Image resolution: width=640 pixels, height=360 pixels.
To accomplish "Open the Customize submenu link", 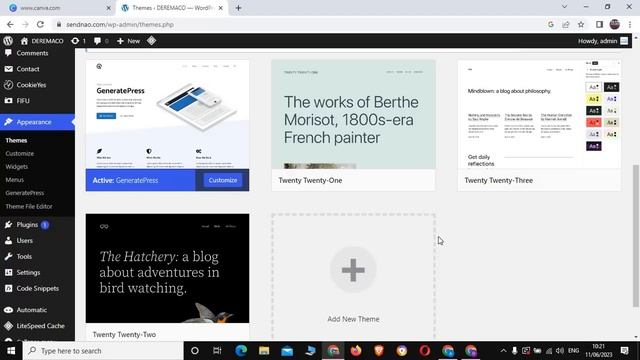I will (x=20, y=153).
